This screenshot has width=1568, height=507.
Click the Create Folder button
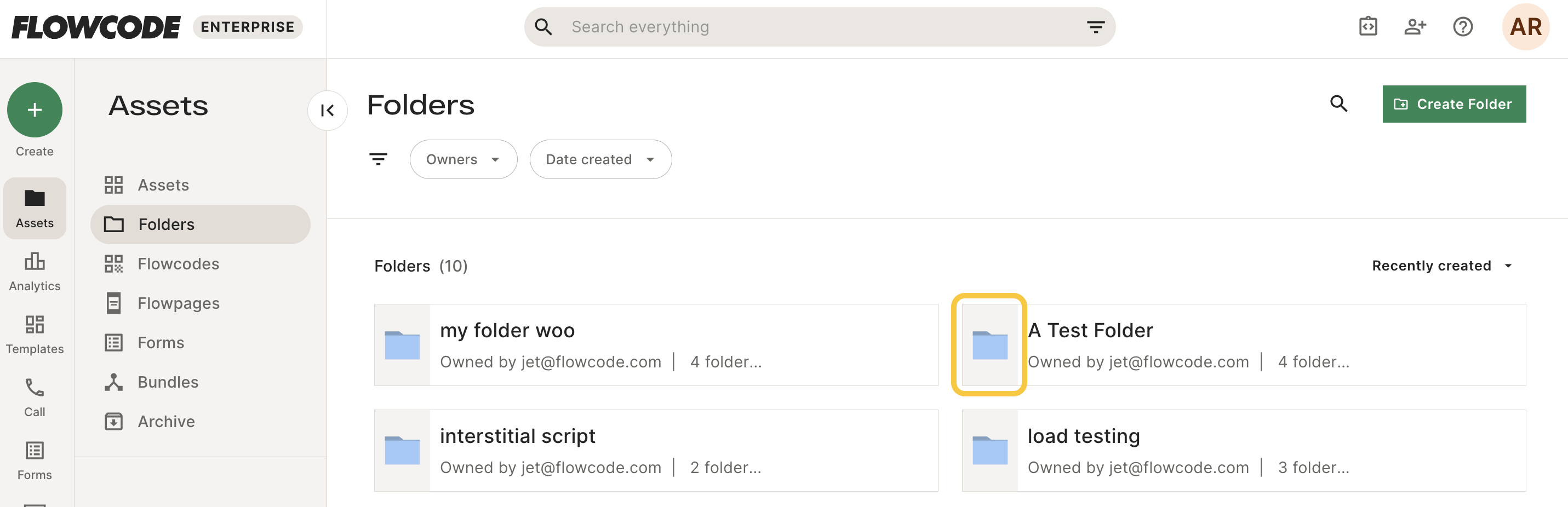click(x=1453, y=104)
